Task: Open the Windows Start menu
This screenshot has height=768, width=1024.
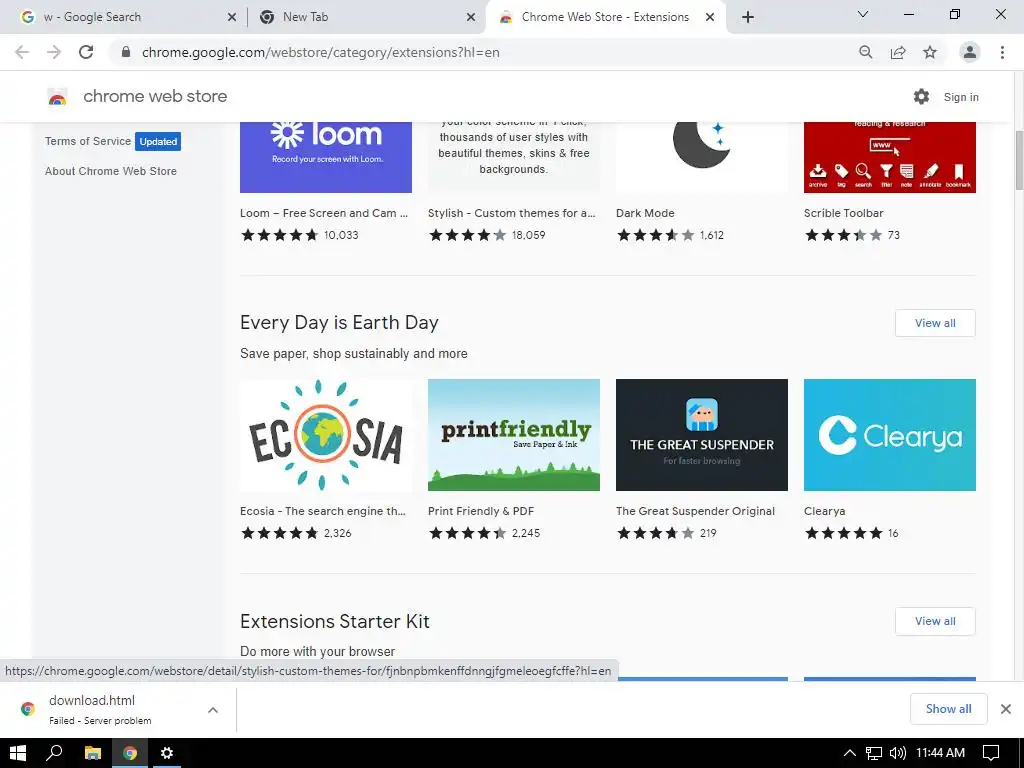Action: coord(18,753)
